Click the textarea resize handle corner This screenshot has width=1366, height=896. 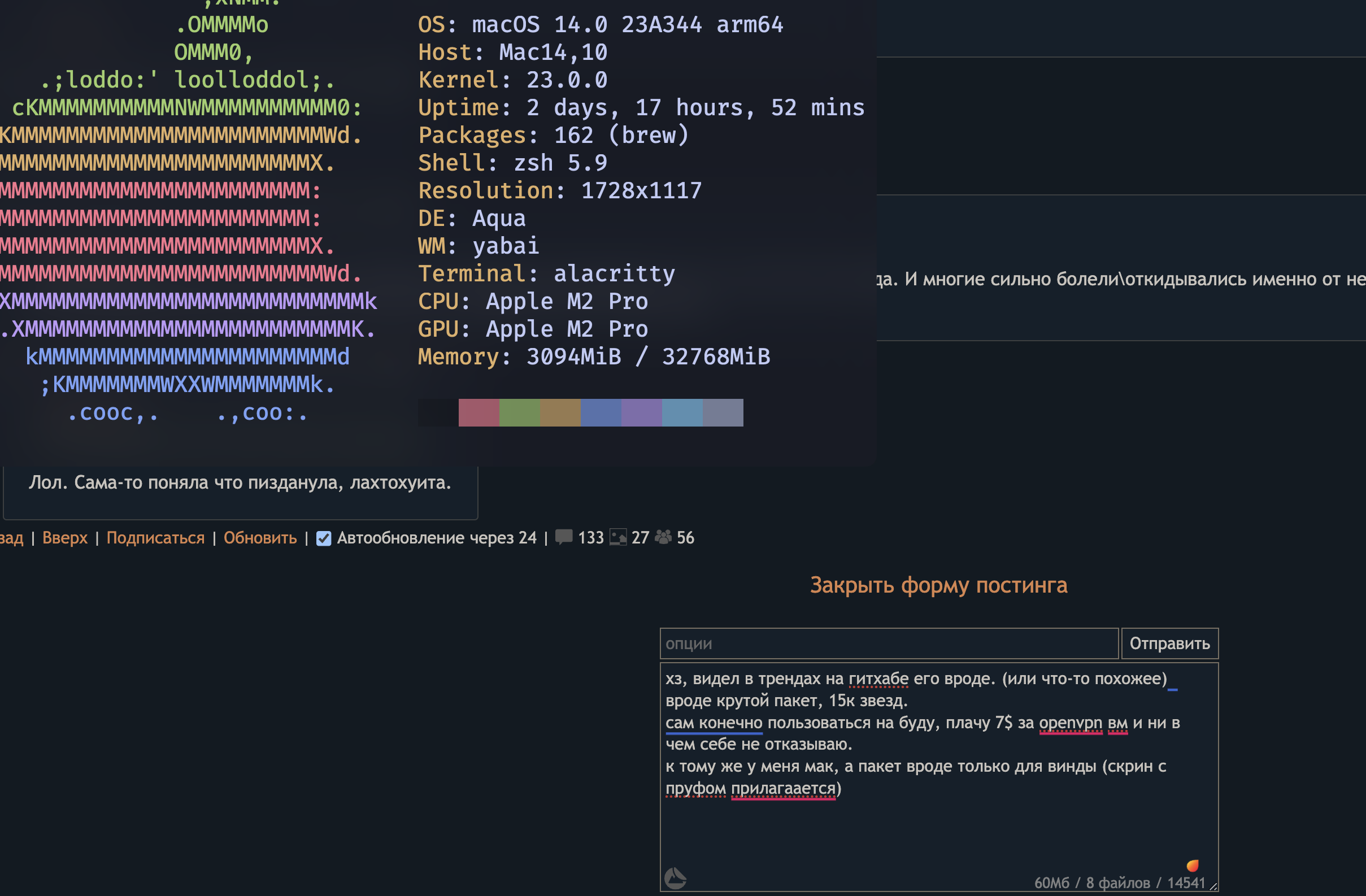point(1213,887)
